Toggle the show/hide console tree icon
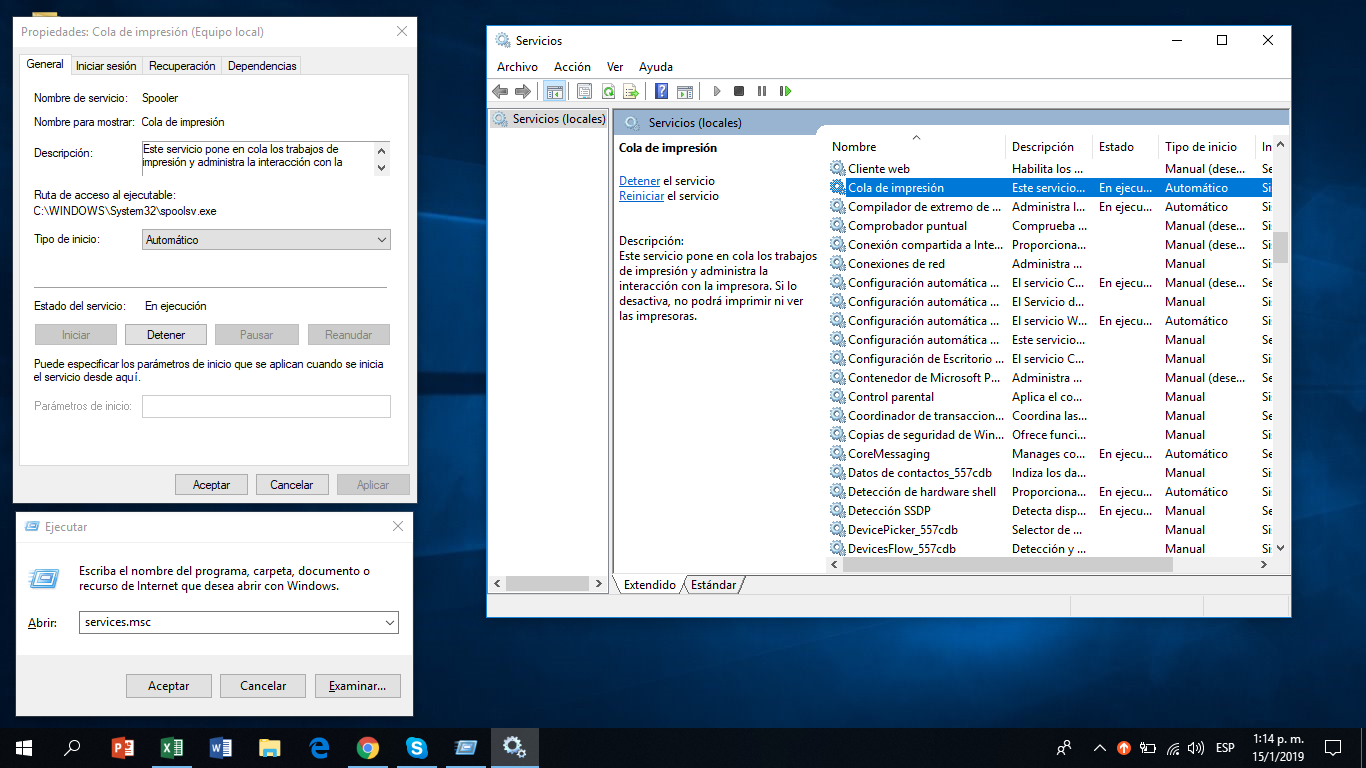 (554, 91)
